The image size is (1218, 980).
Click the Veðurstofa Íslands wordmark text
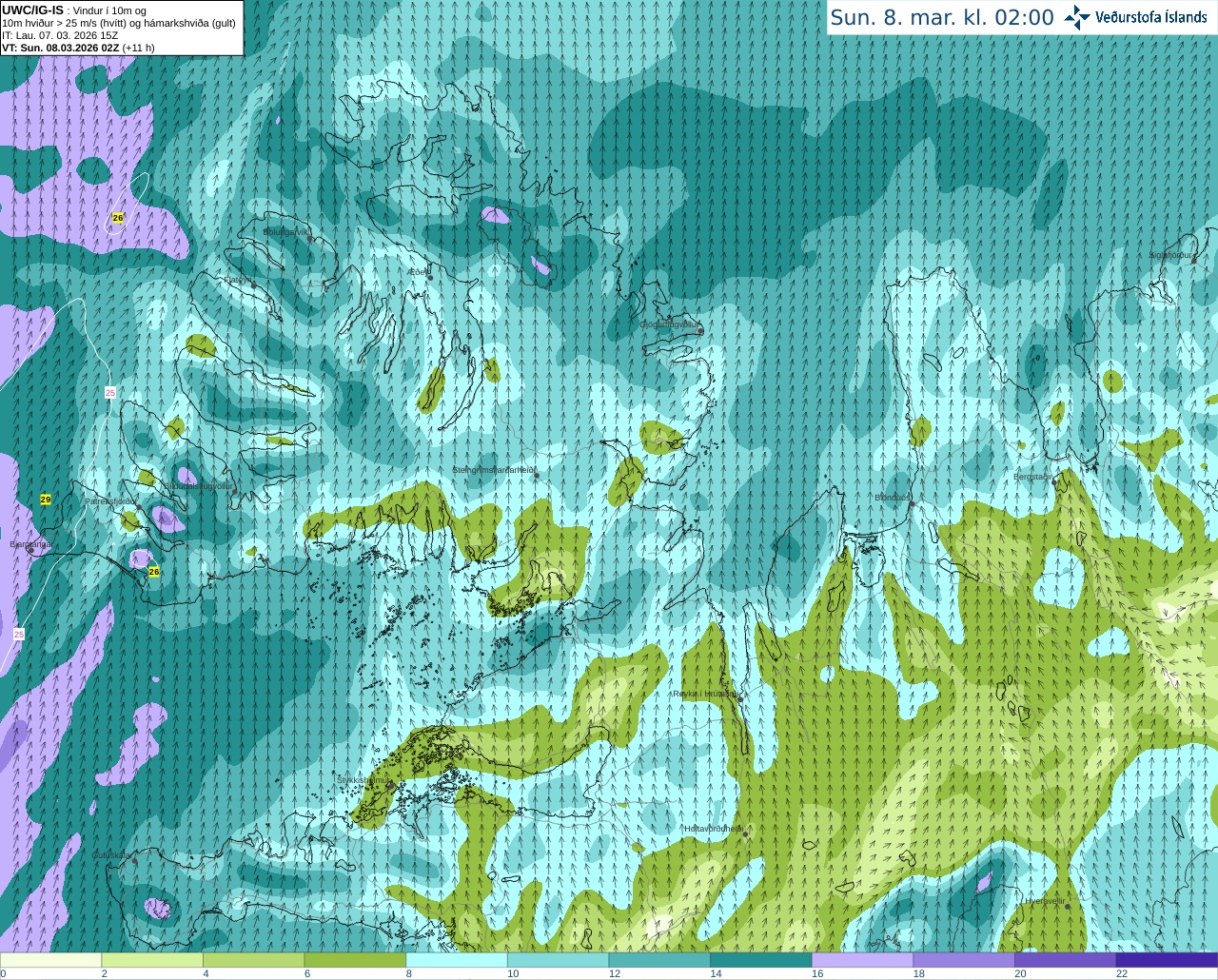tap(1151, 17)
